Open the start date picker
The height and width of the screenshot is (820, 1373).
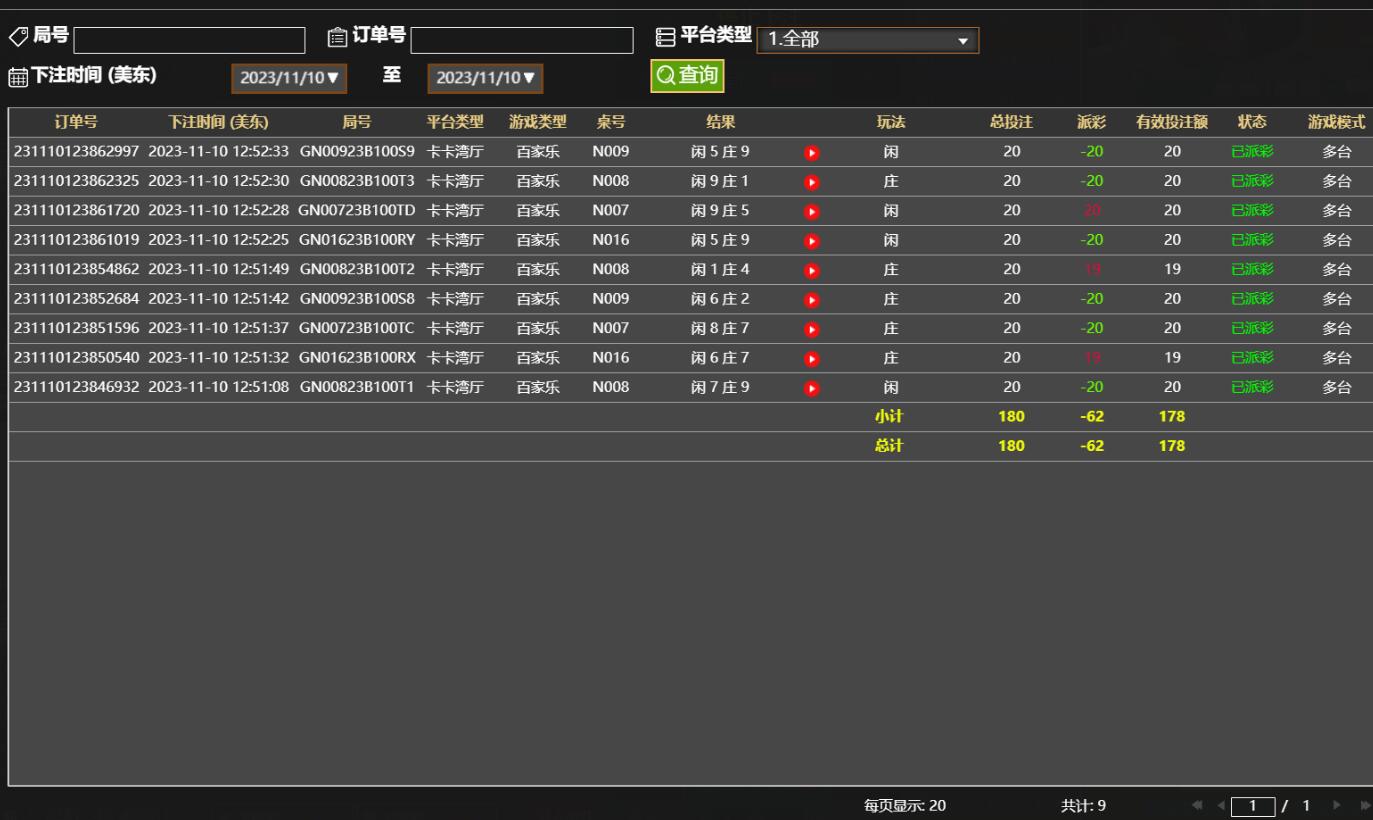[x=289, y=78]
